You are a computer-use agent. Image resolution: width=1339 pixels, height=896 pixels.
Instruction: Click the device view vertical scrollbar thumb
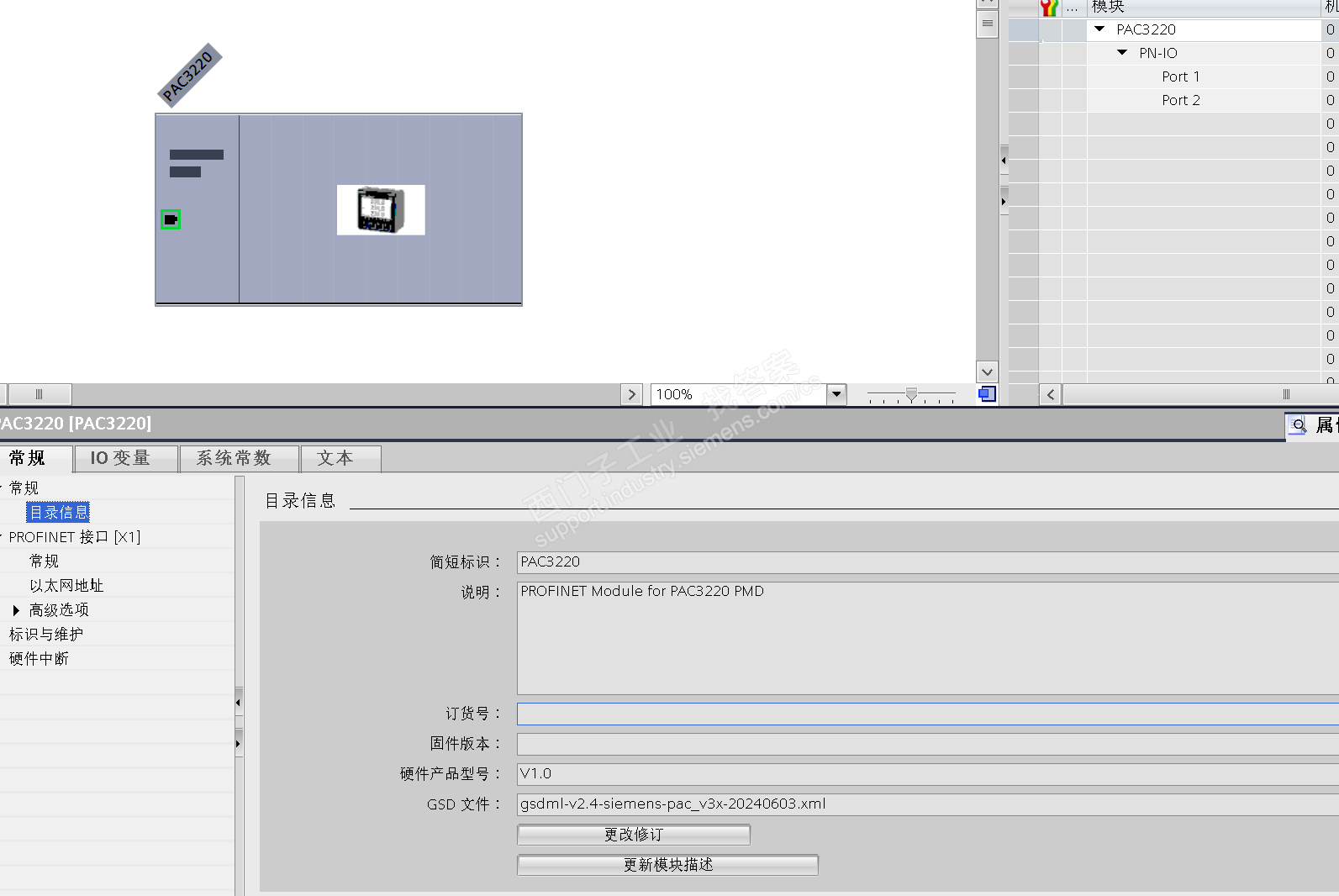click(x=988, y=24)
